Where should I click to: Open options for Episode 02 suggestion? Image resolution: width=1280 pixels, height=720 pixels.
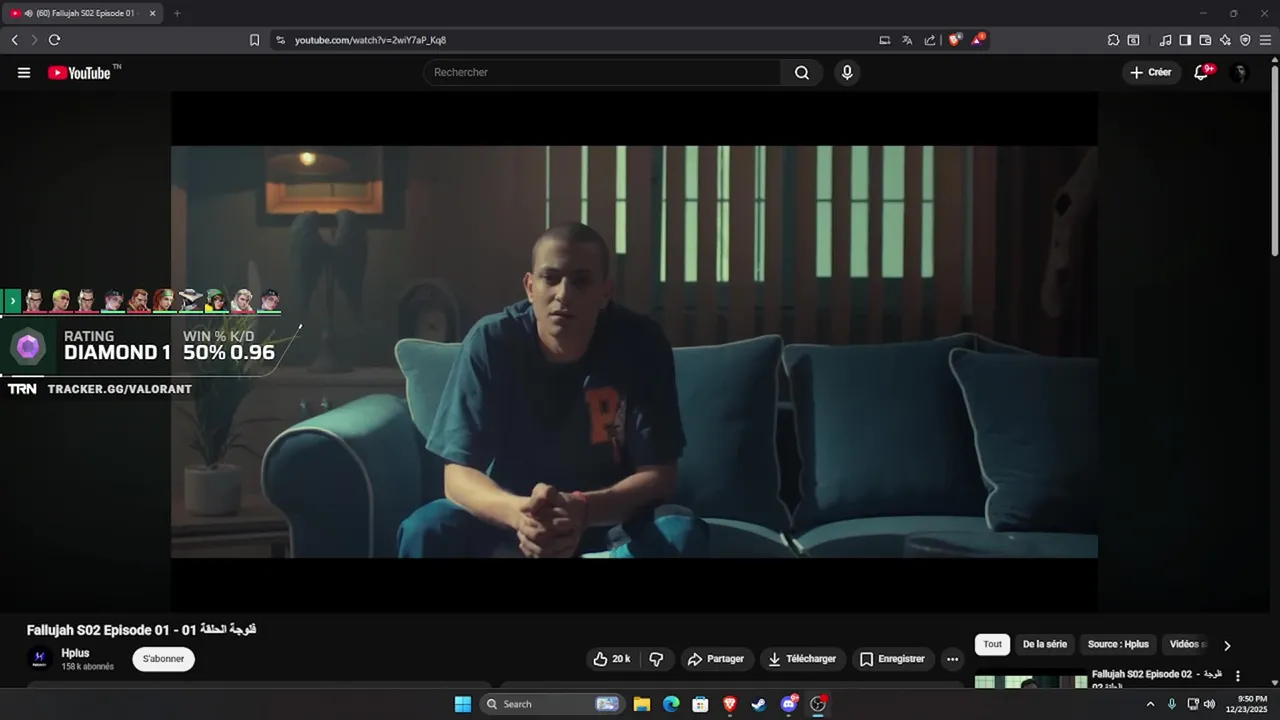pos(1238,676)
